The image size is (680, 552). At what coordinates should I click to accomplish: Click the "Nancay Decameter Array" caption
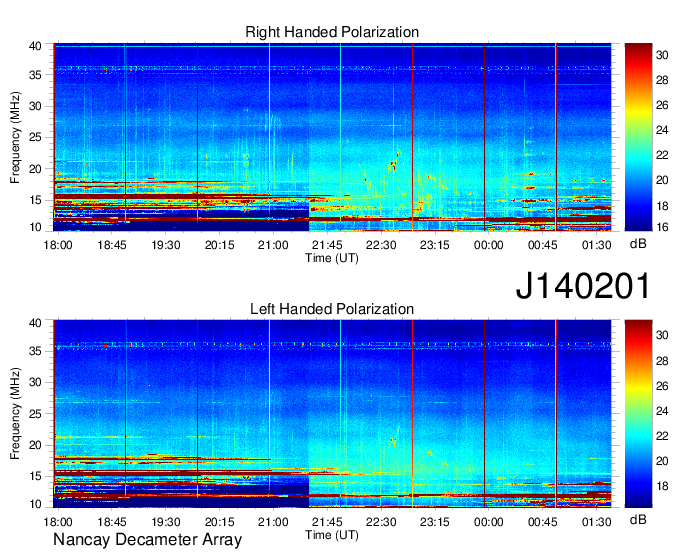click(147, 540)
